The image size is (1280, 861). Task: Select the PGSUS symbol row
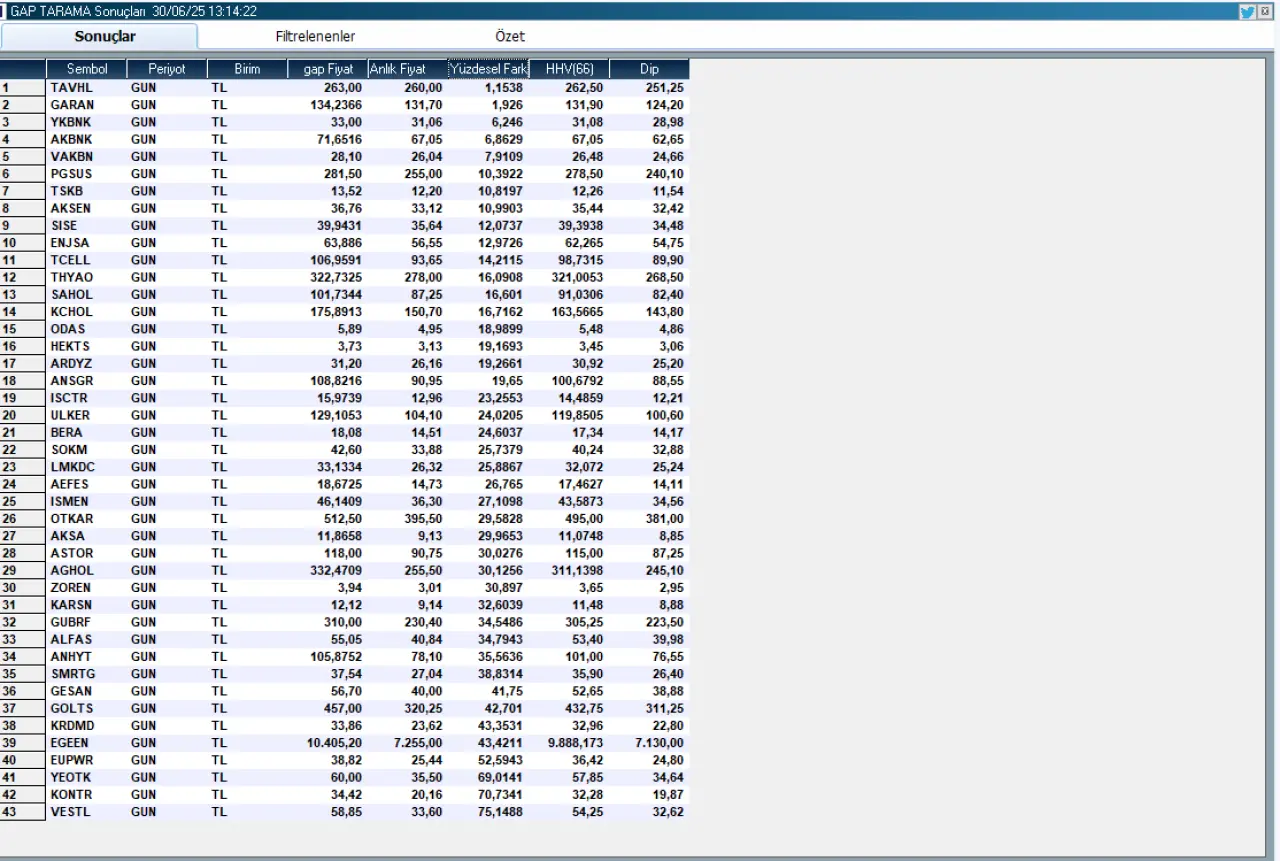(x=71, y=174)
